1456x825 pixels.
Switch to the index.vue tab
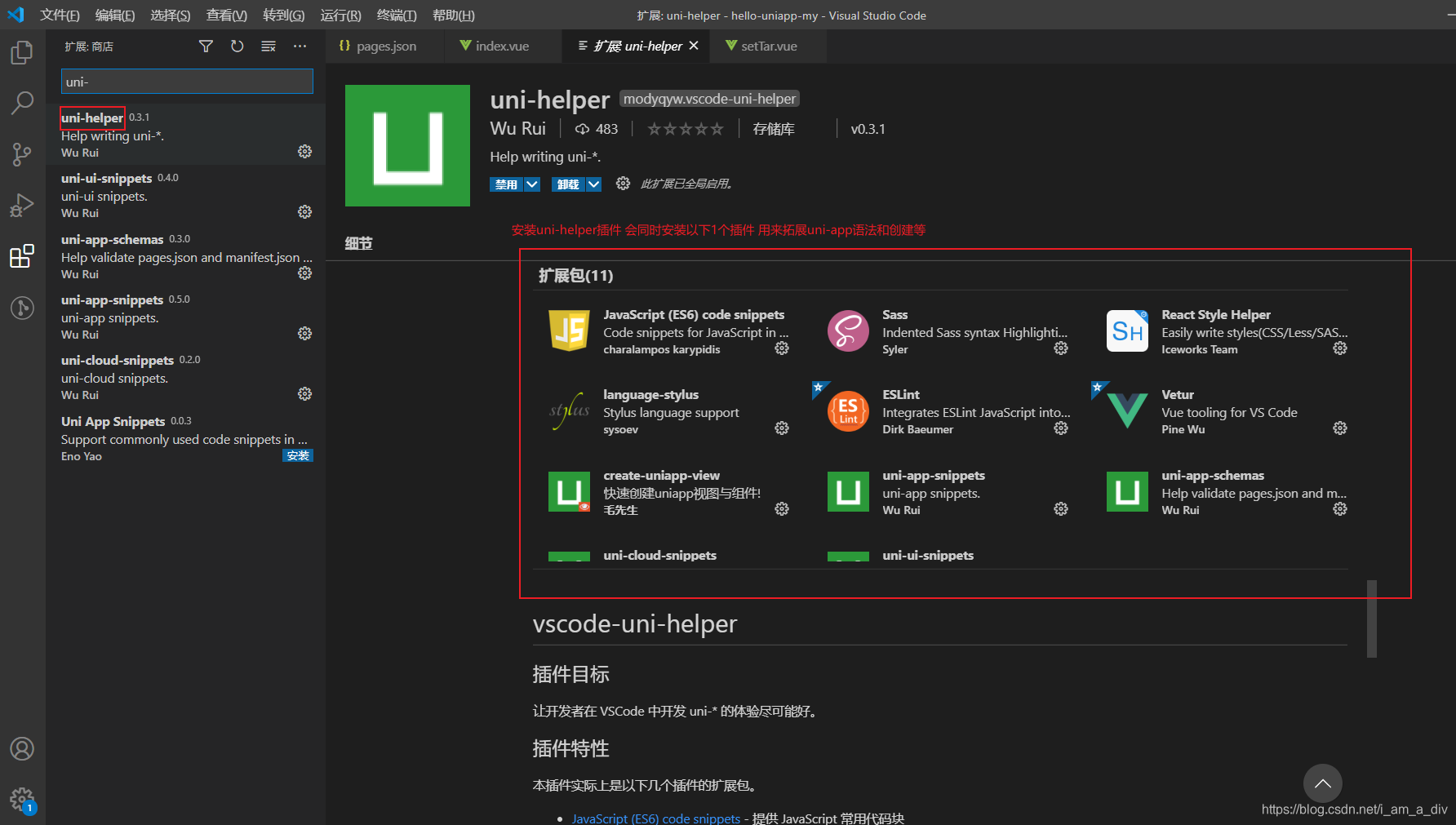click(503, 47)
